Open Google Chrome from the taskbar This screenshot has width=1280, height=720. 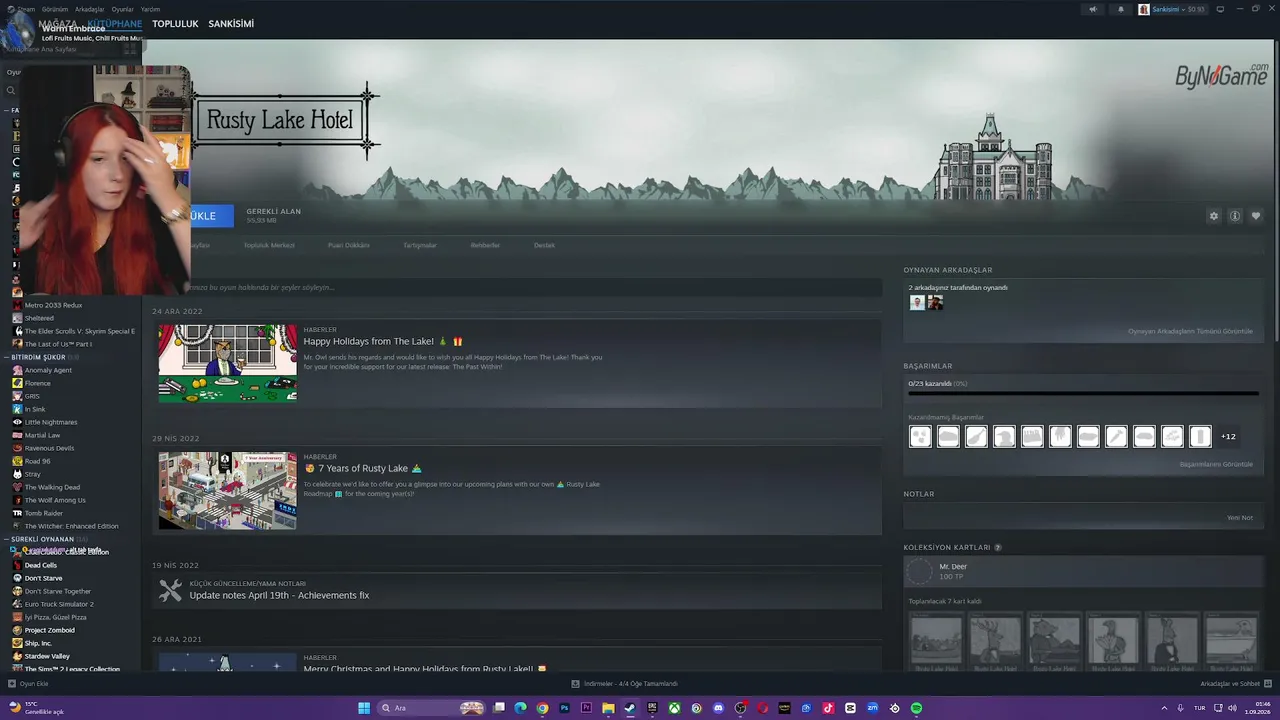pyautogui.click(x=542, y=708)
